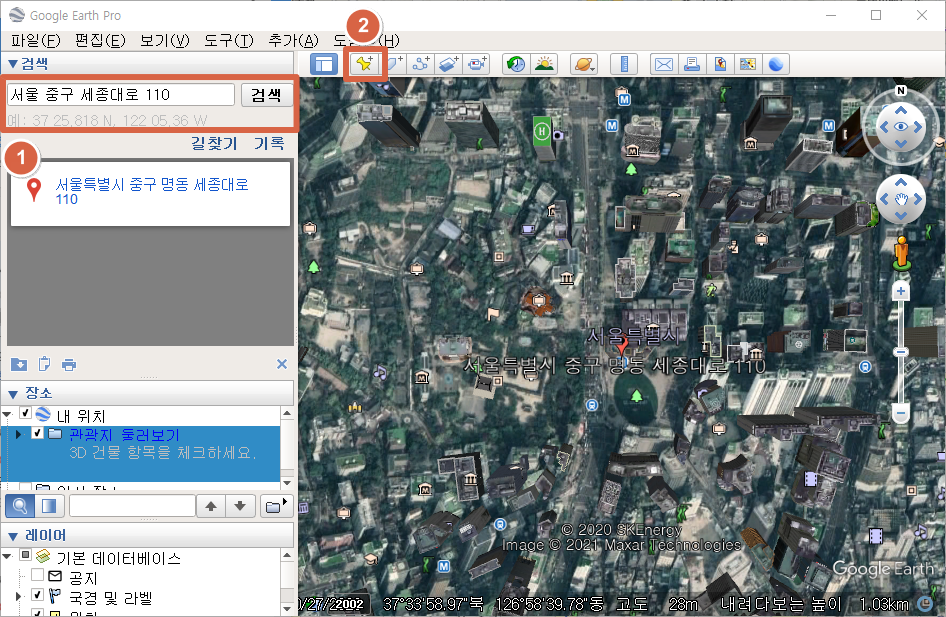Open the 도구(T) menu
This screenshot has width=946, height=617.
pyautogui.click(x=229, y=40)
